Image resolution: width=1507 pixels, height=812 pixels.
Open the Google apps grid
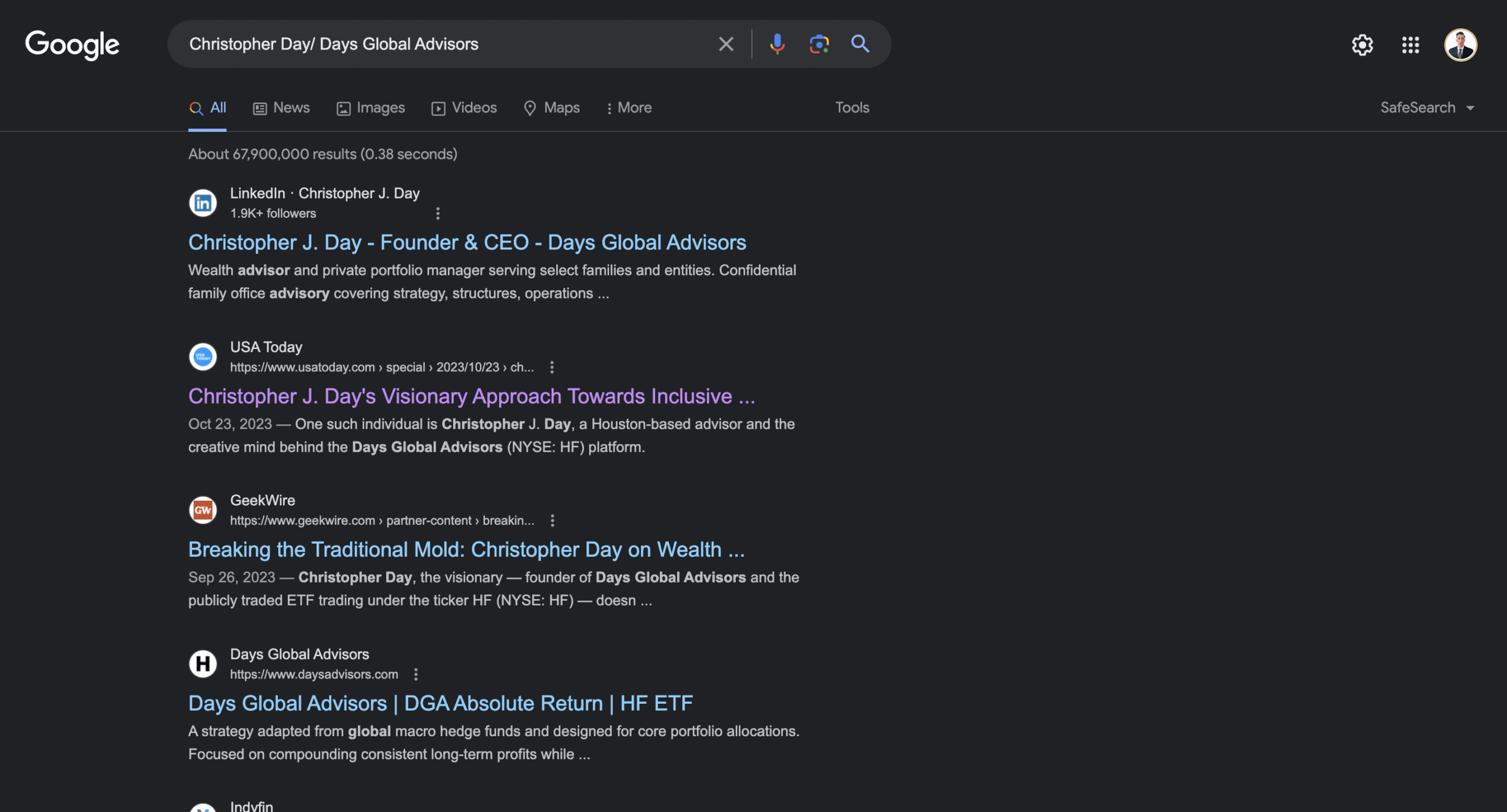pyautogui.click(x=1410, y=45)
